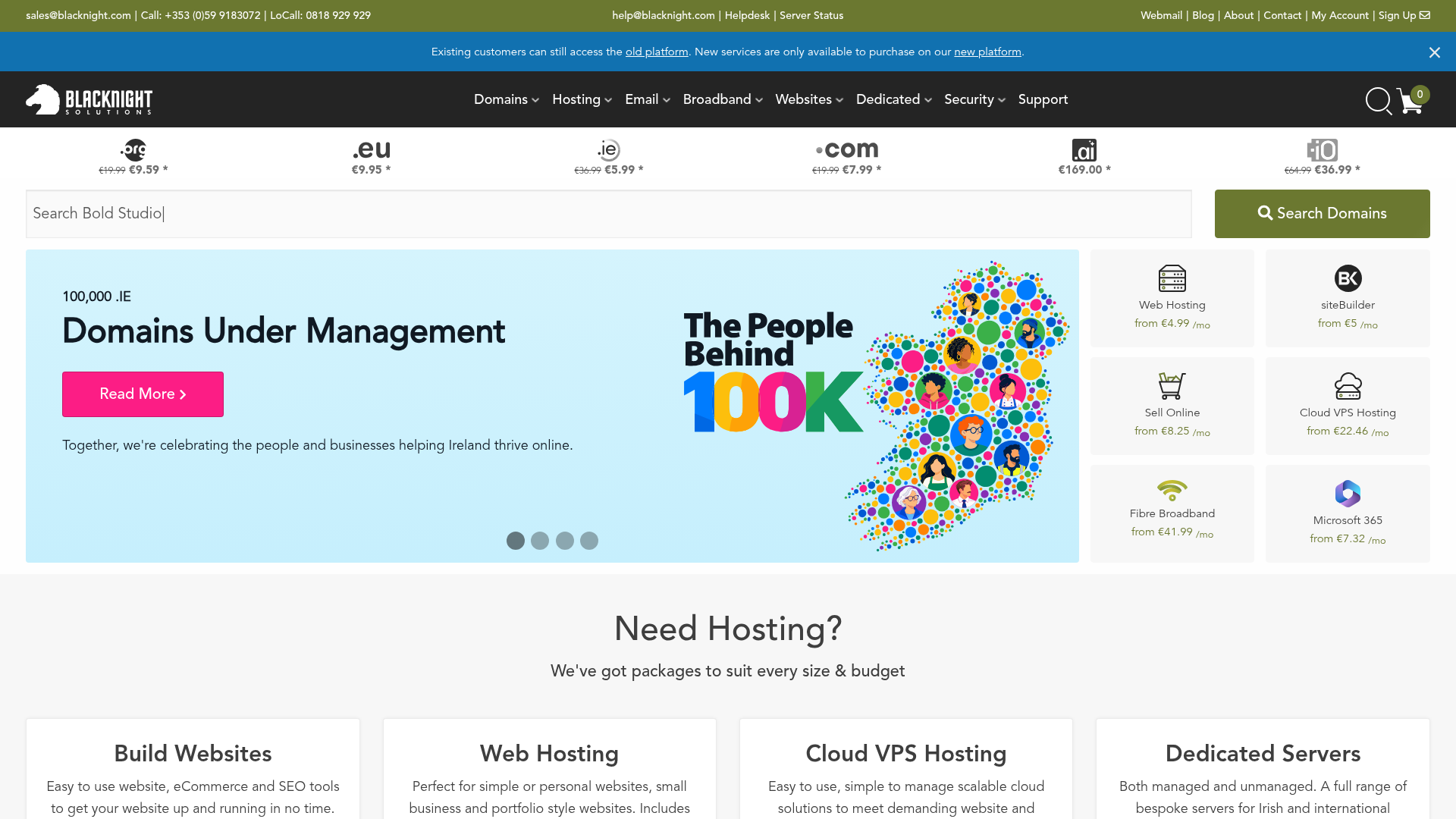This screenshot has width=1456, height=819.
Task: Open the Webmail link
Action: pos(1161,15)
